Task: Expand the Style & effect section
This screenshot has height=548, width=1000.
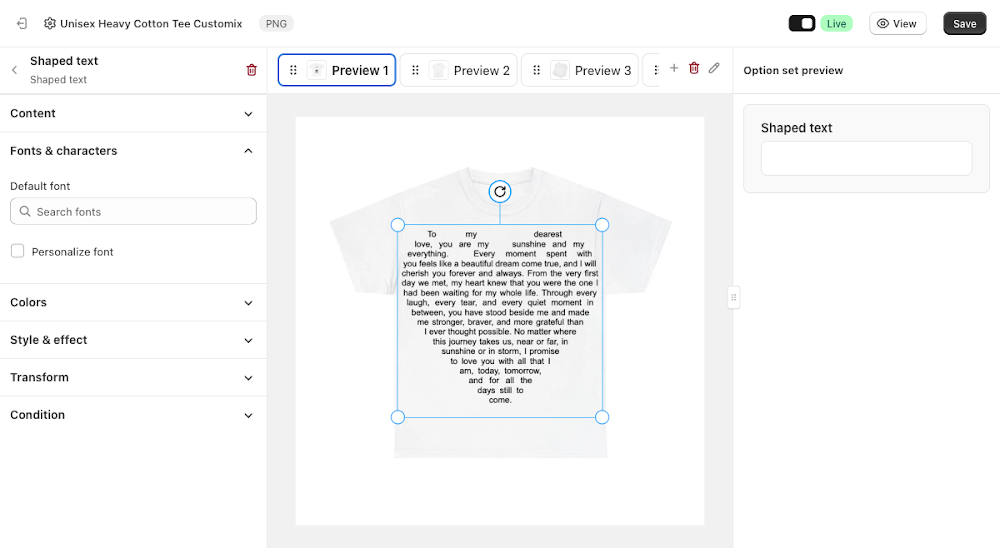Action: 133,340
